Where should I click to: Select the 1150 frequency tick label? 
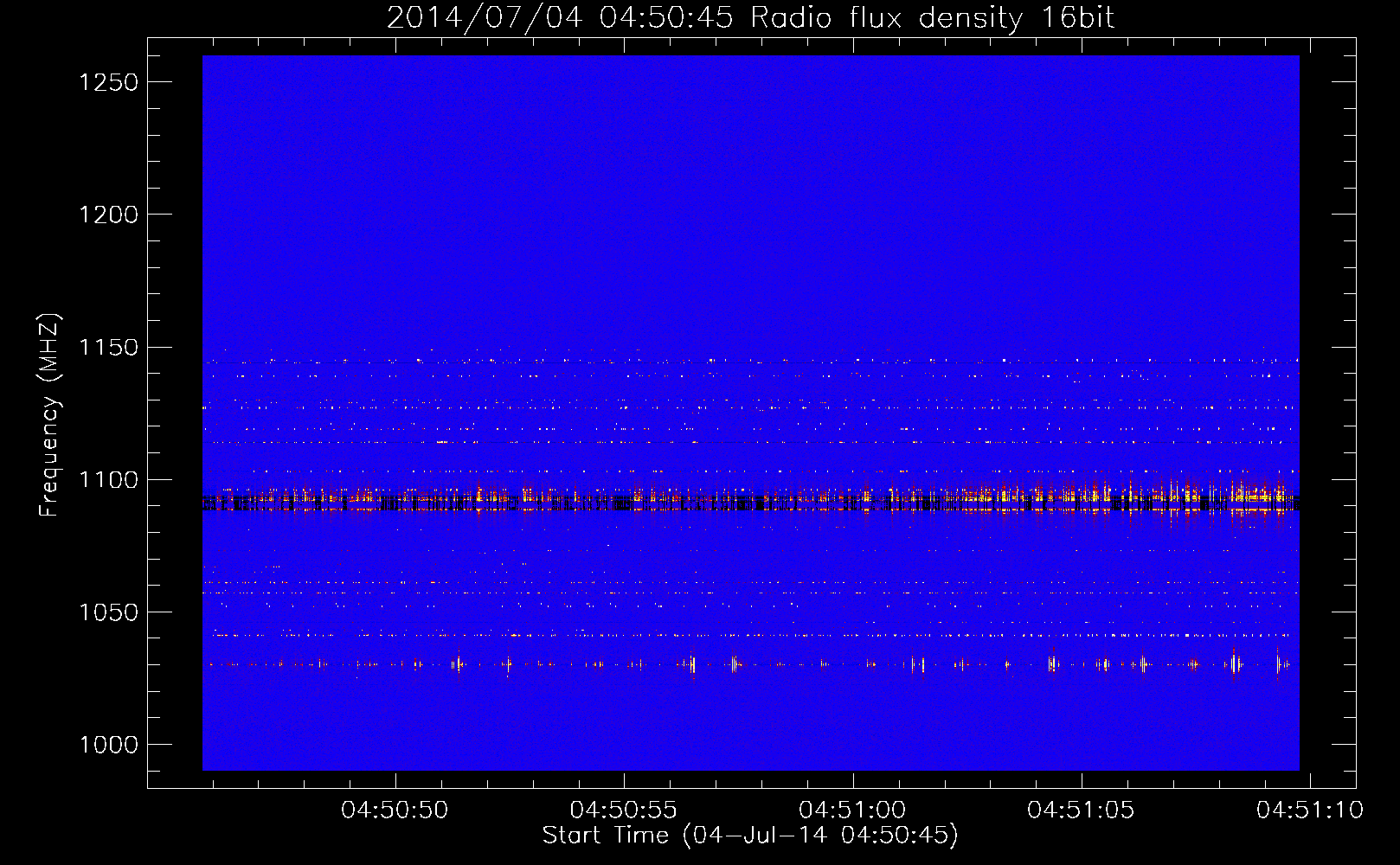tap(109, 348)
